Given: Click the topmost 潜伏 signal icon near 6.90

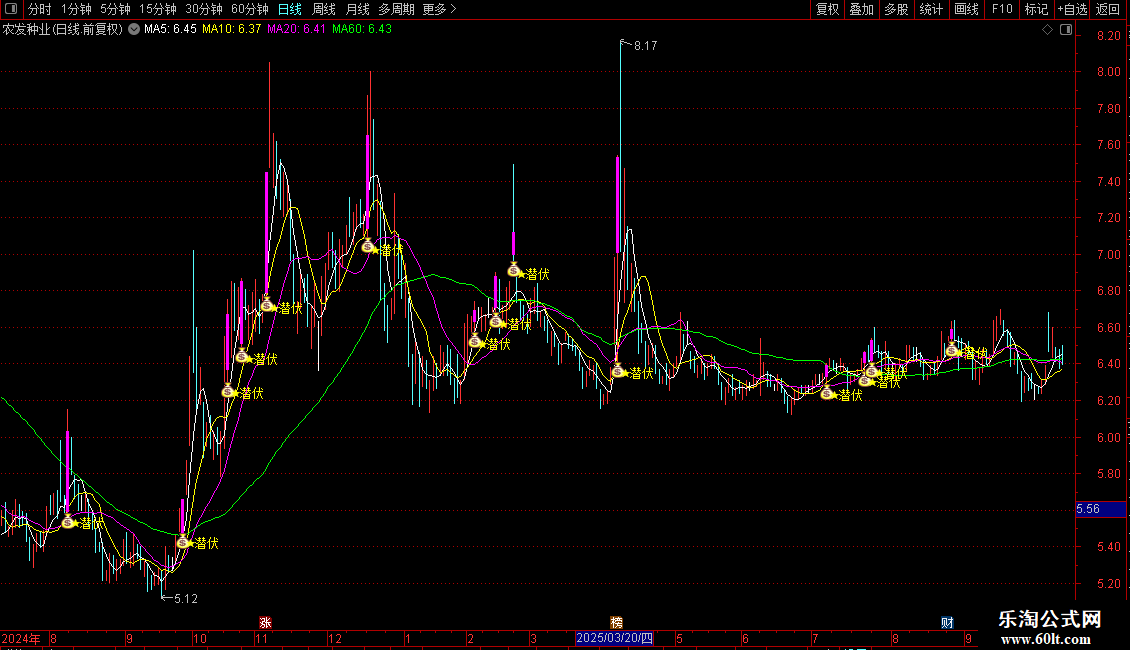Looking at the screenshot, I should tap(514, 269).
